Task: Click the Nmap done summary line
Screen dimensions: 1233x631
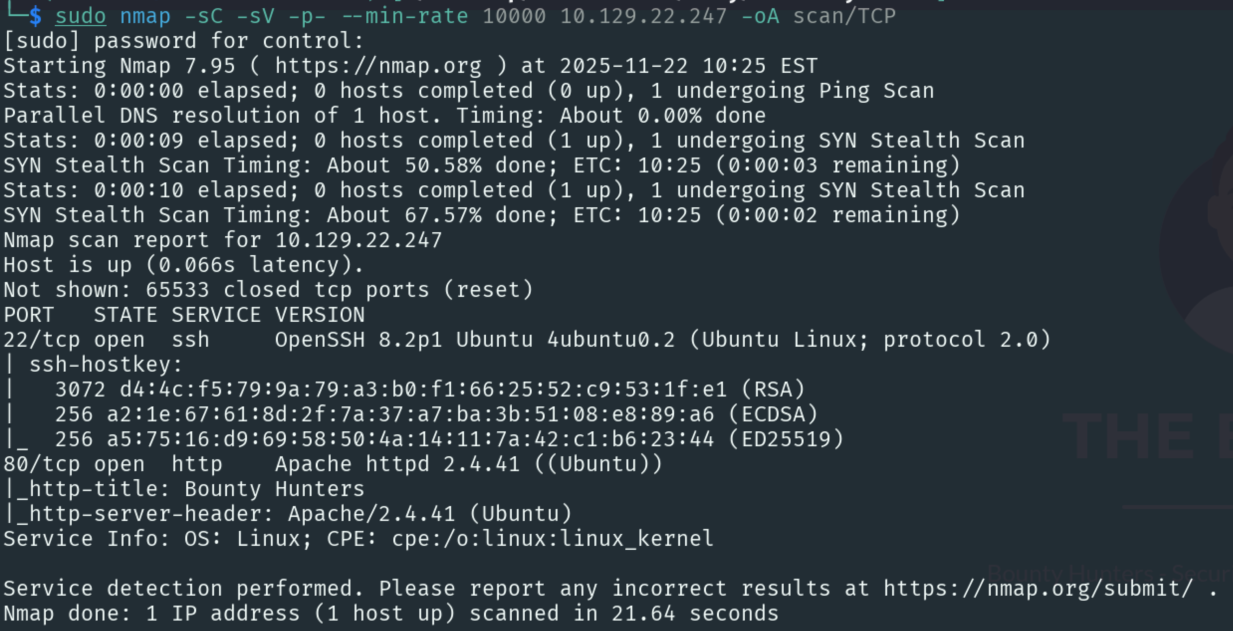Action: click(391, 613)
